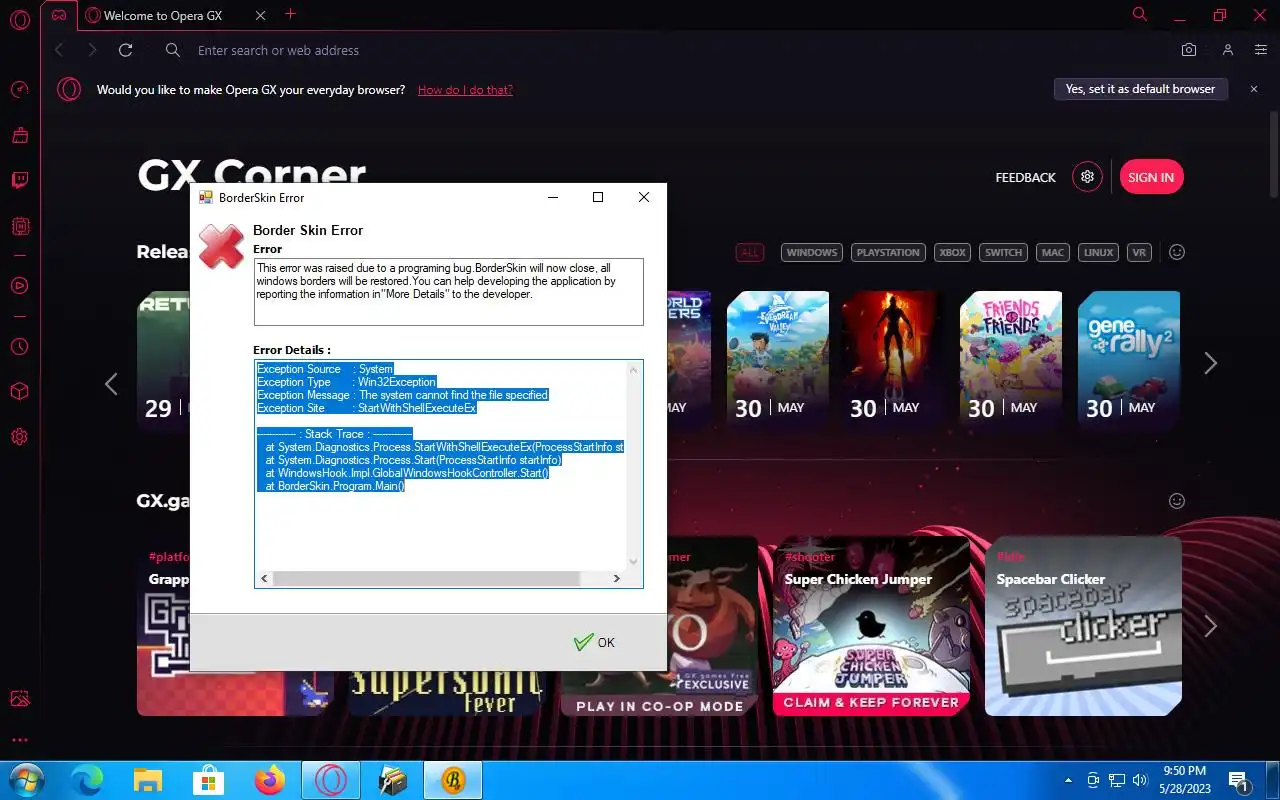Go back with the back arrow

[59, 50]
